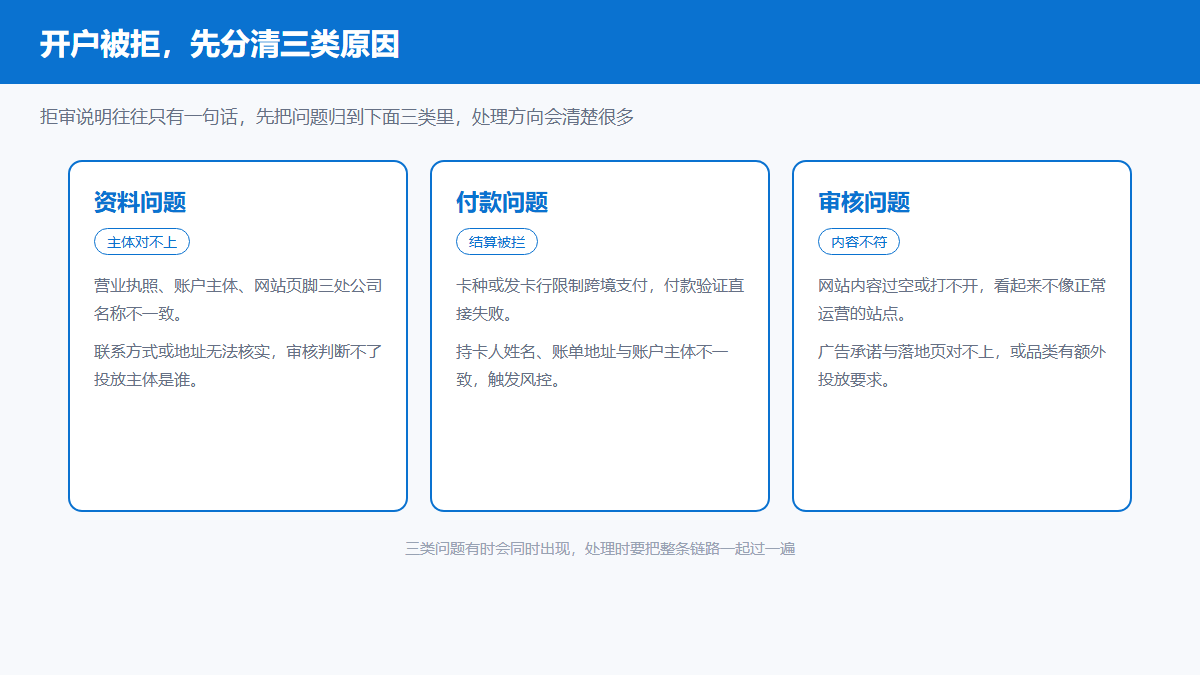The width and height of the screenshot is (1200, 675).
Task: Click the 内容不符 tag pill
Action: click(x=859, y=242)
